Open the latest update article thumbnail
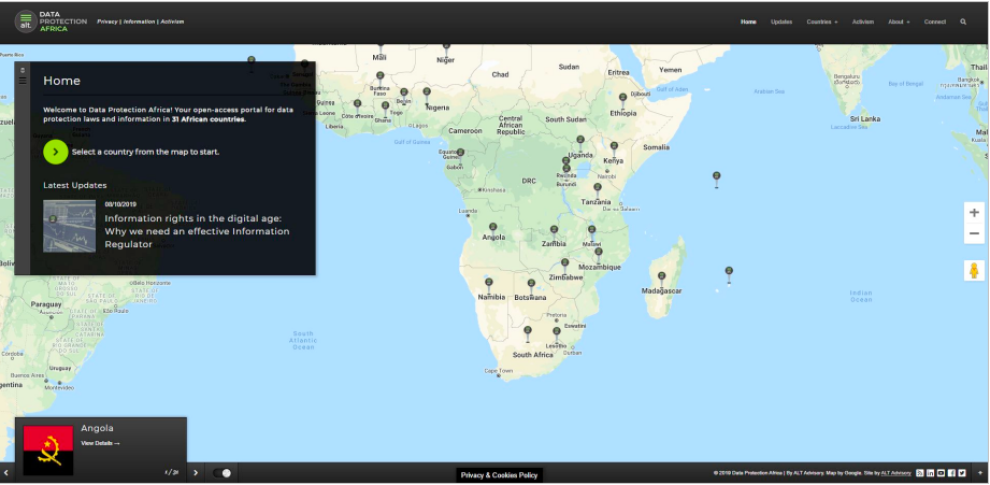Image resolution: width=990 pixels, height=485 pixels. click(x=69, y=226)
